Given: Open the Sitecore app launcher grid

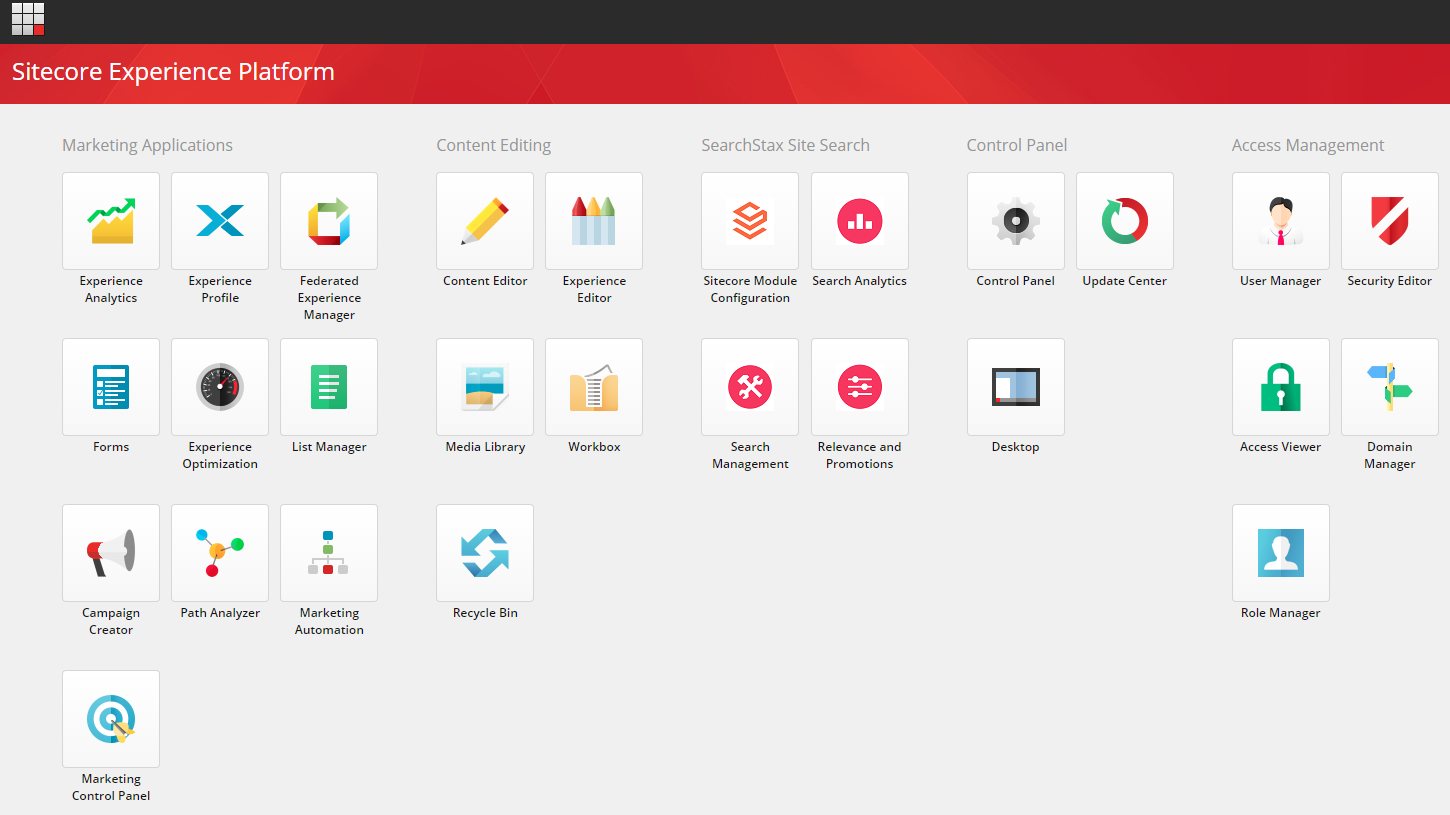Looking at the screenshot, I should tap(27, 20).
